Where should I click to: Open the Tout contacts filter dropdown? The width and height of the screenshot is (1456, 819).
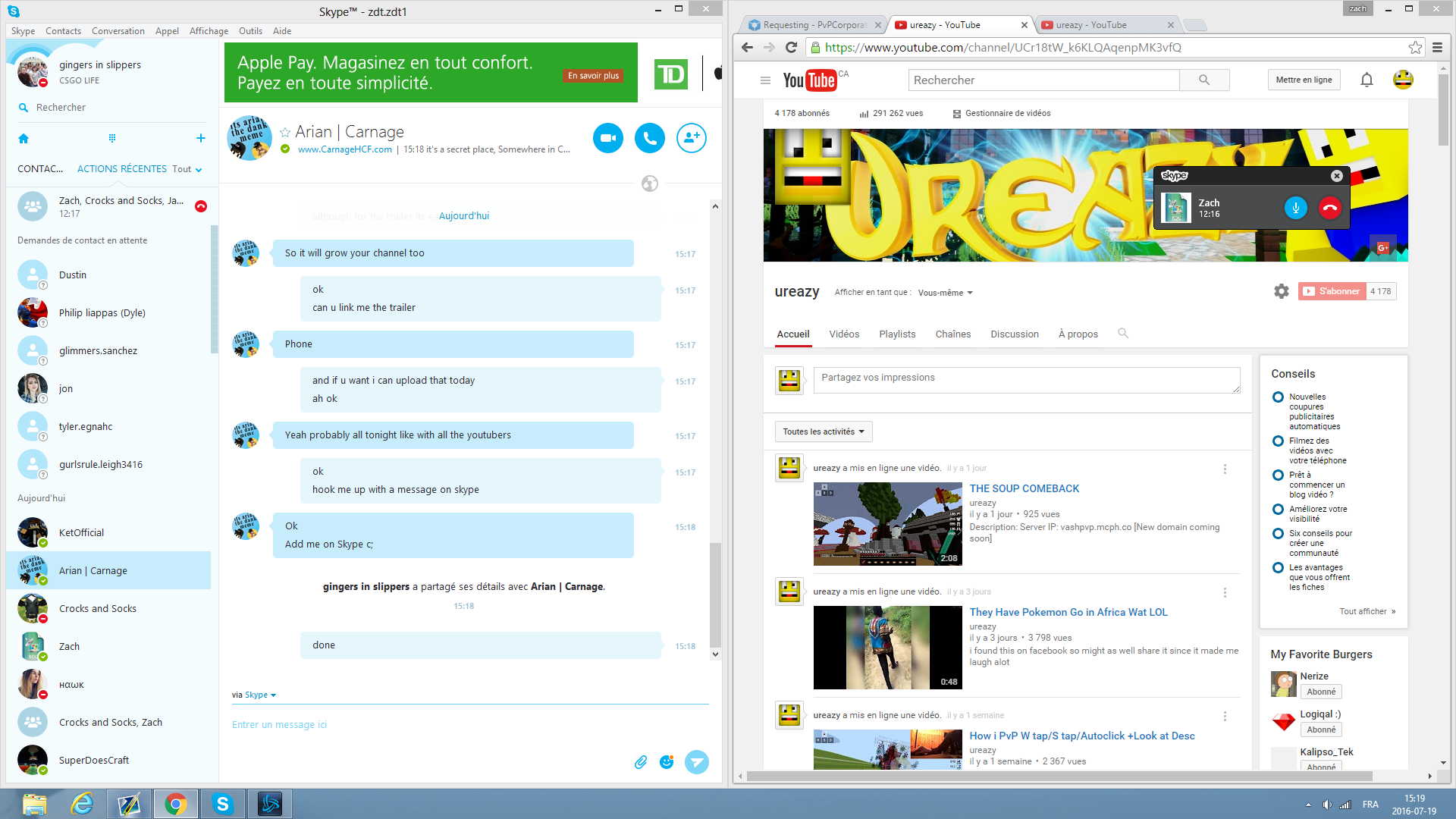tap(187, 169)
